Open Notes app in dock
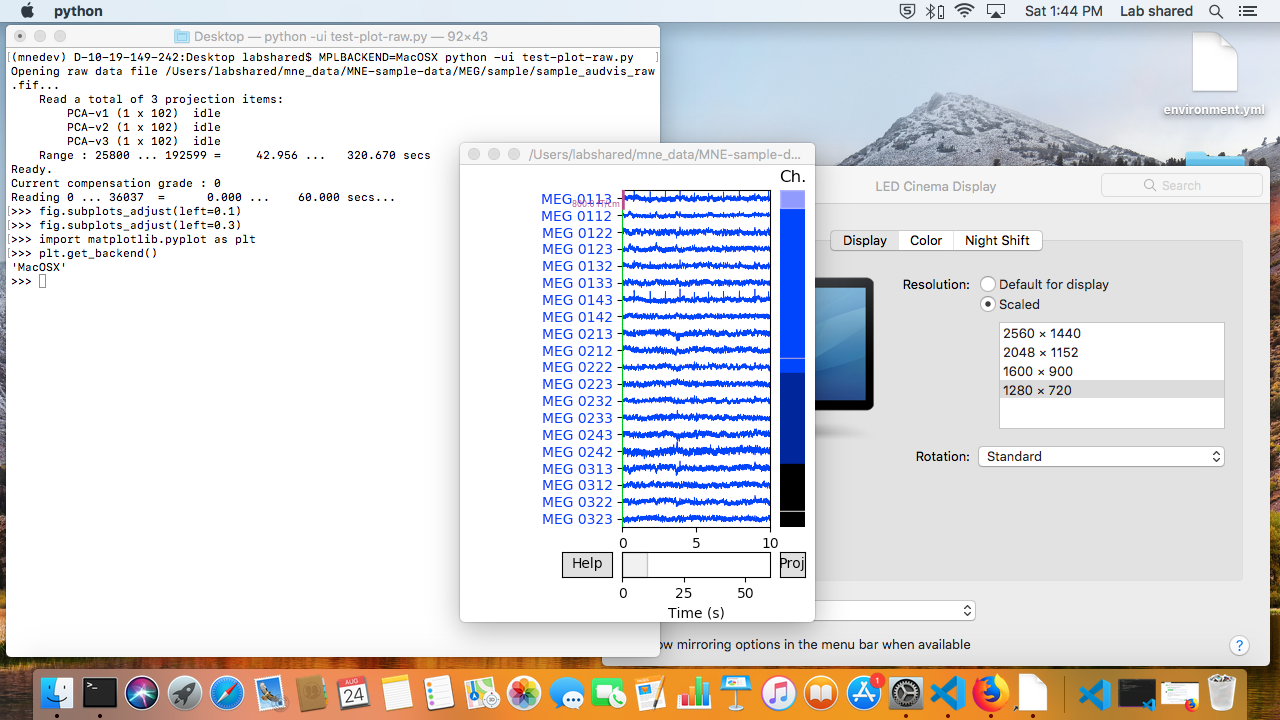 pos(397,693)
